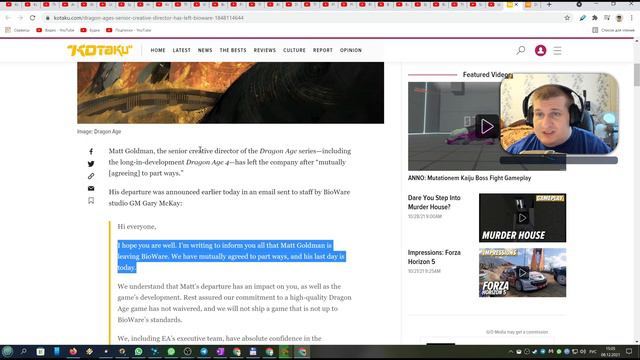Go to the HOME nav item
The image size is (640, 360).
pyautogui.click(x=158, y=50)
